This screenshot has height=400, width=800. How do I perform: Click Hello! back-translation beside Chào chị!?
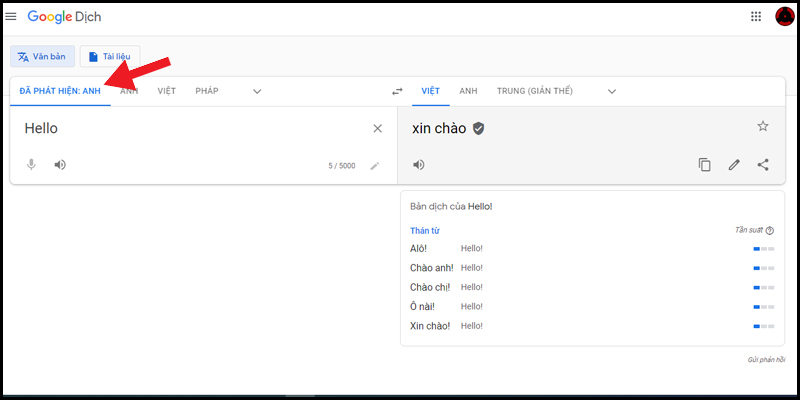pos(472,287)
